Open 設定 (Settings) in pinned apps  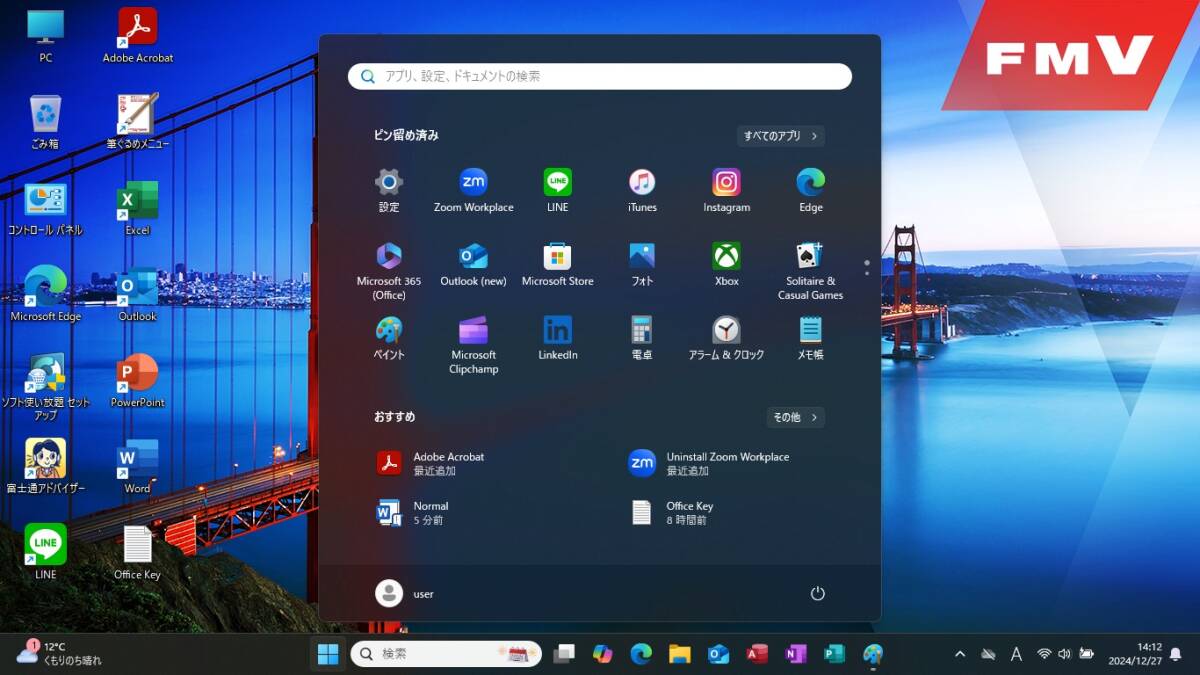[389, 190]
